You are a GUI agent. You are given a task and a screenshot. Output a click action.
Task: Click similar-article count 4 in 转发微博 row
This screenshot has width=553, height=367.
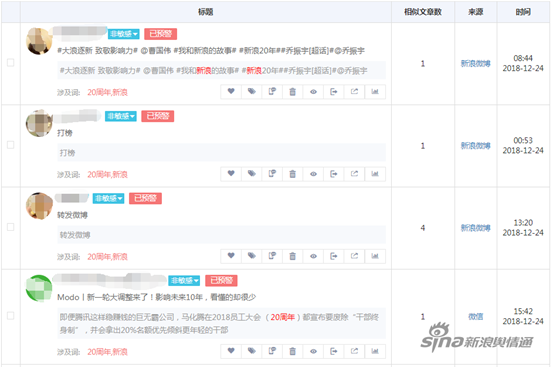(x=423, y=228)
